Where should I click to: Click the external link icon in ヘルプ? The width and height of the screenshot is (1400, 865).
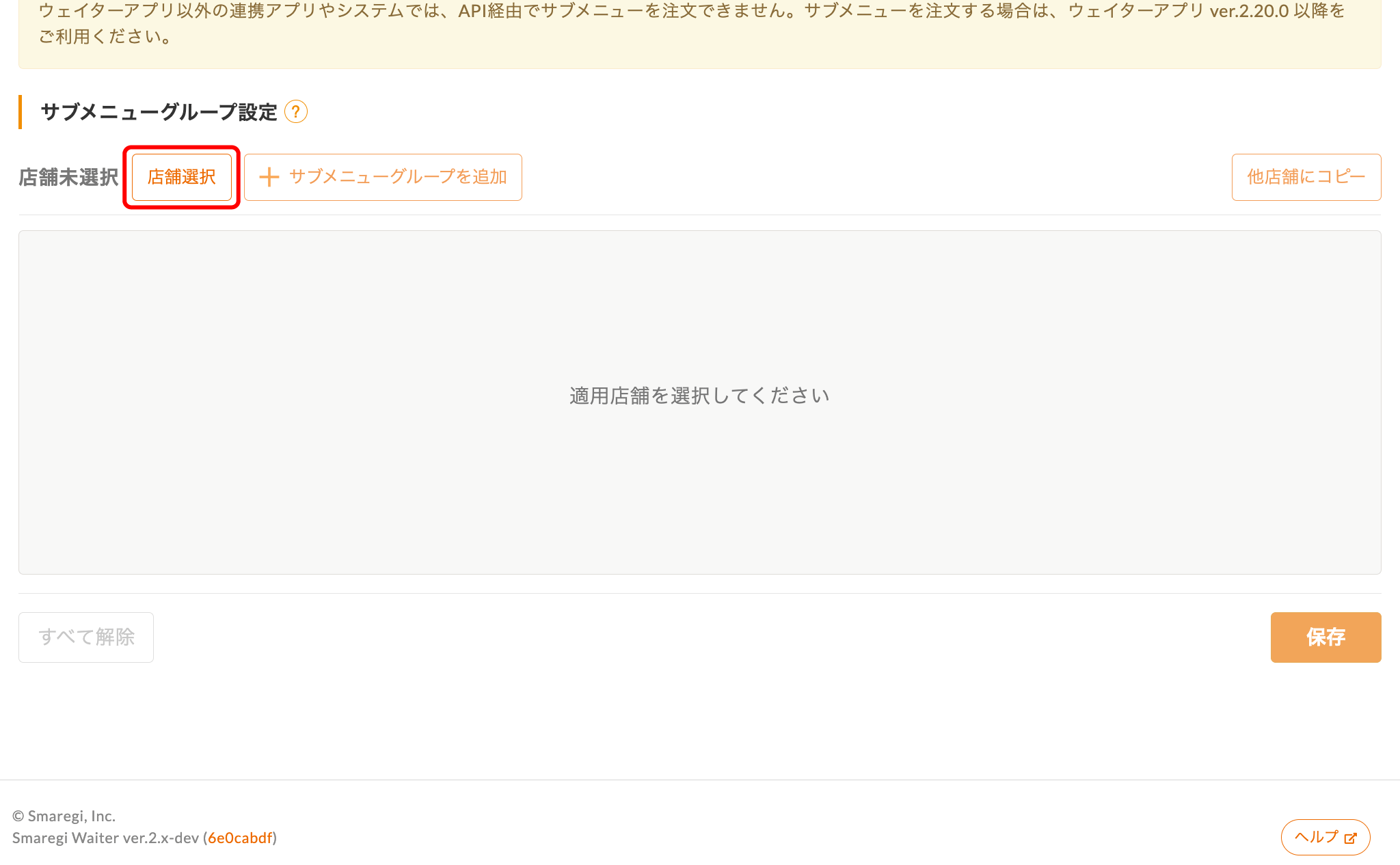pos(1350,838)
